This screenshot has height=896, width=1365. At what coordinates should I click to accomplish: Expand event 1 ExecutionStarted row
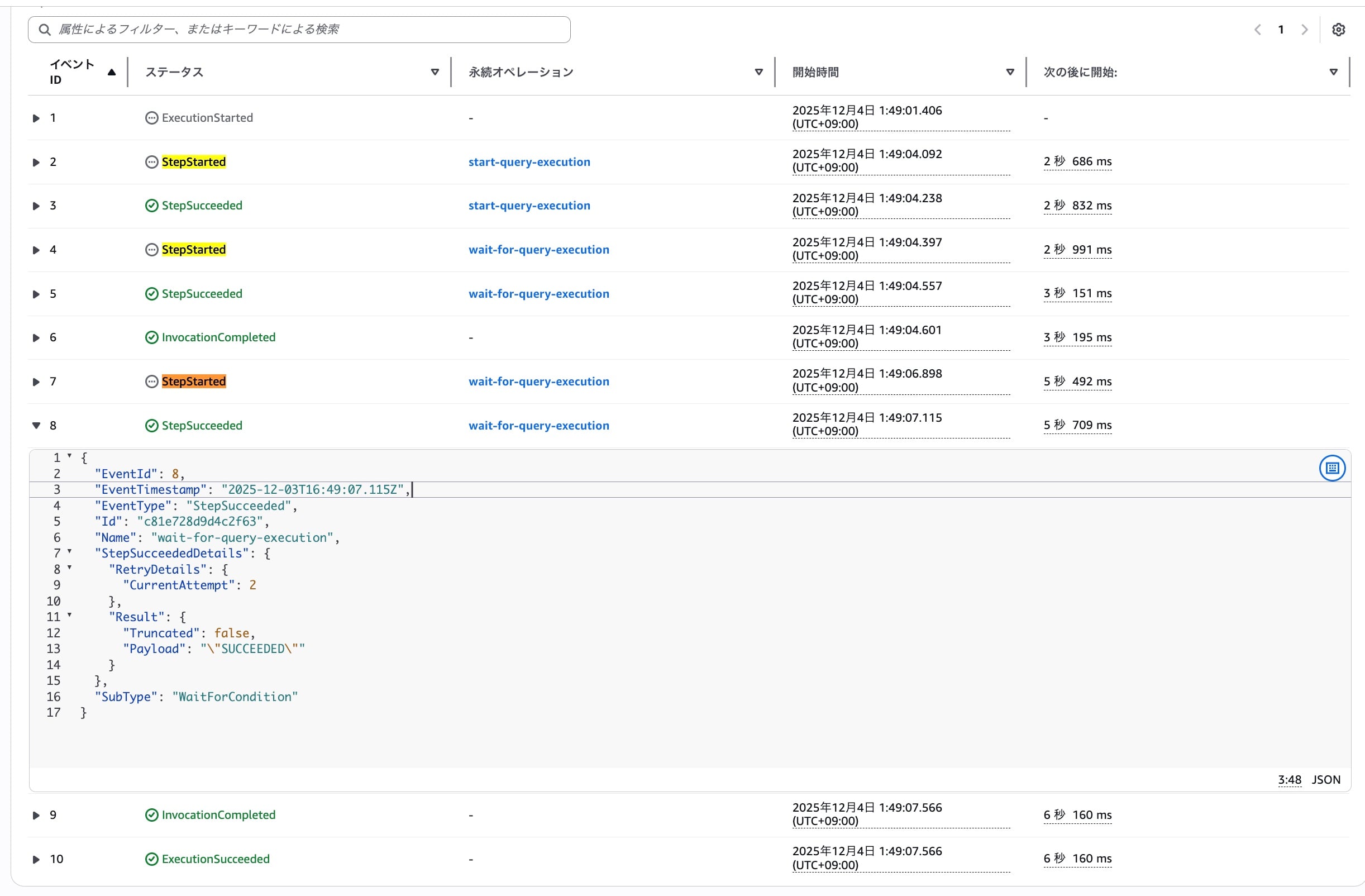click(x=36, y=118)
